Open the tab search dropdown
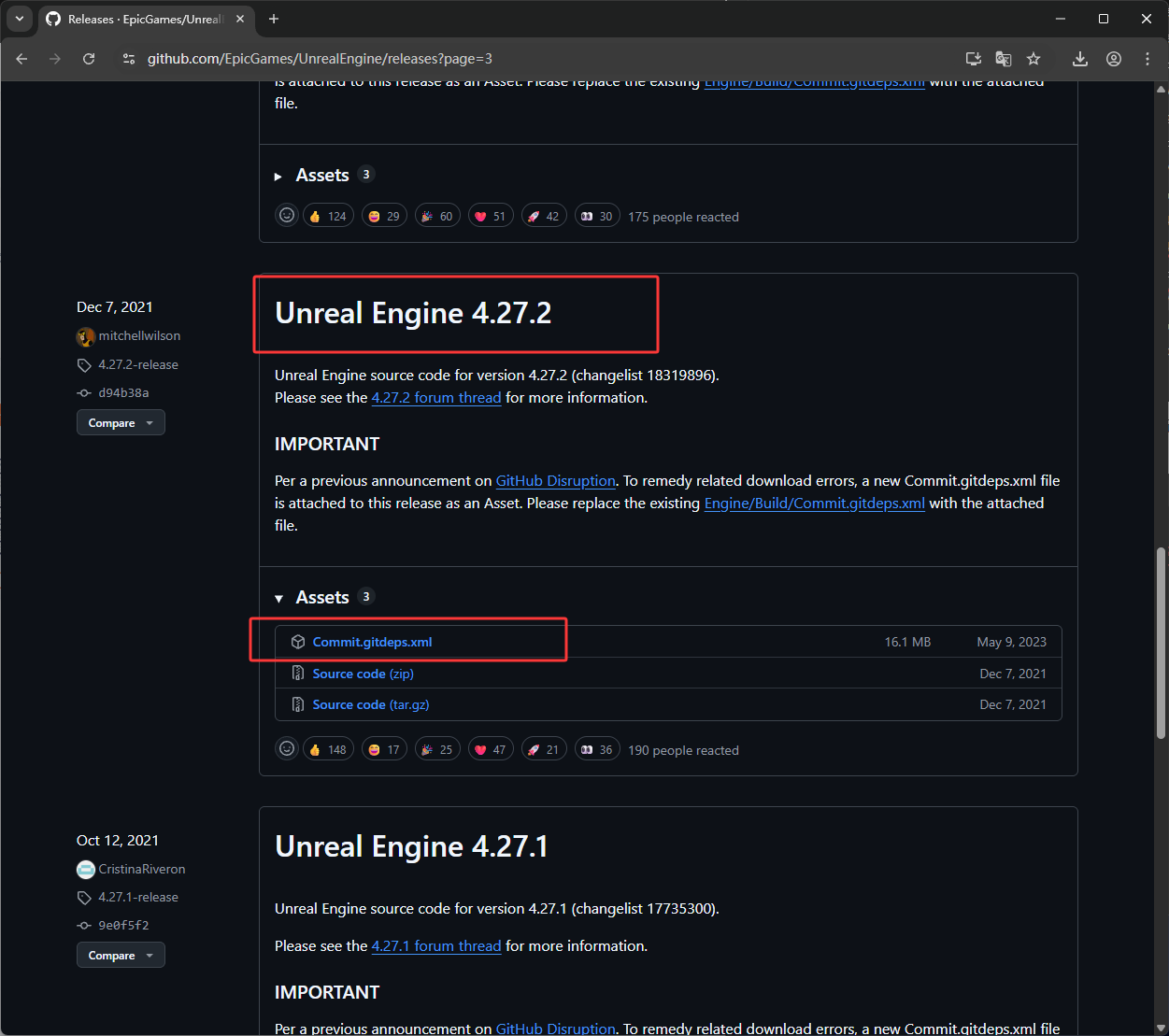 tap(19, 19)
